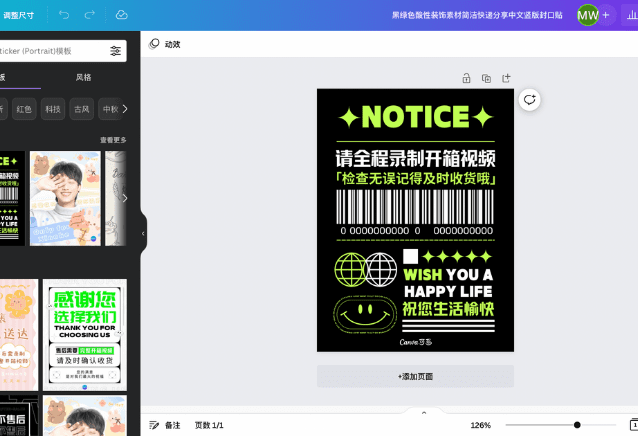This screenshot has height=436, width=638.
Task: Open the page grid view icon
Action: (634, 425)
